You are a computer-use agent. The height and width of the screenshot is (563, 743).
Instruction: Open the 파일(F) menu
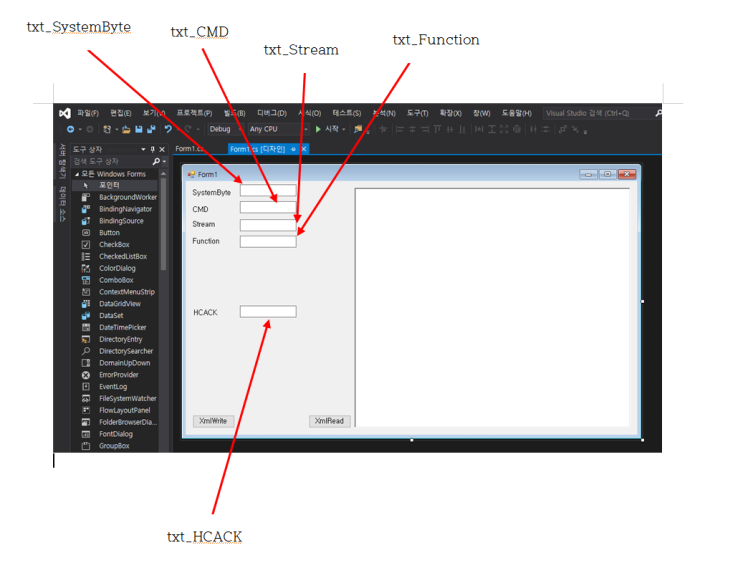click(88, 113)
